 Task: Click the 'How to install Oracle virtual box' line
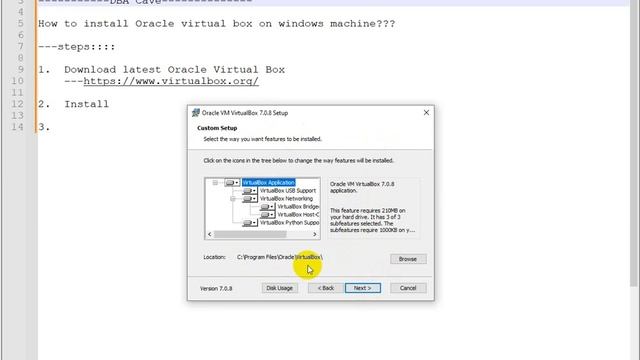(x=216, y=24)
